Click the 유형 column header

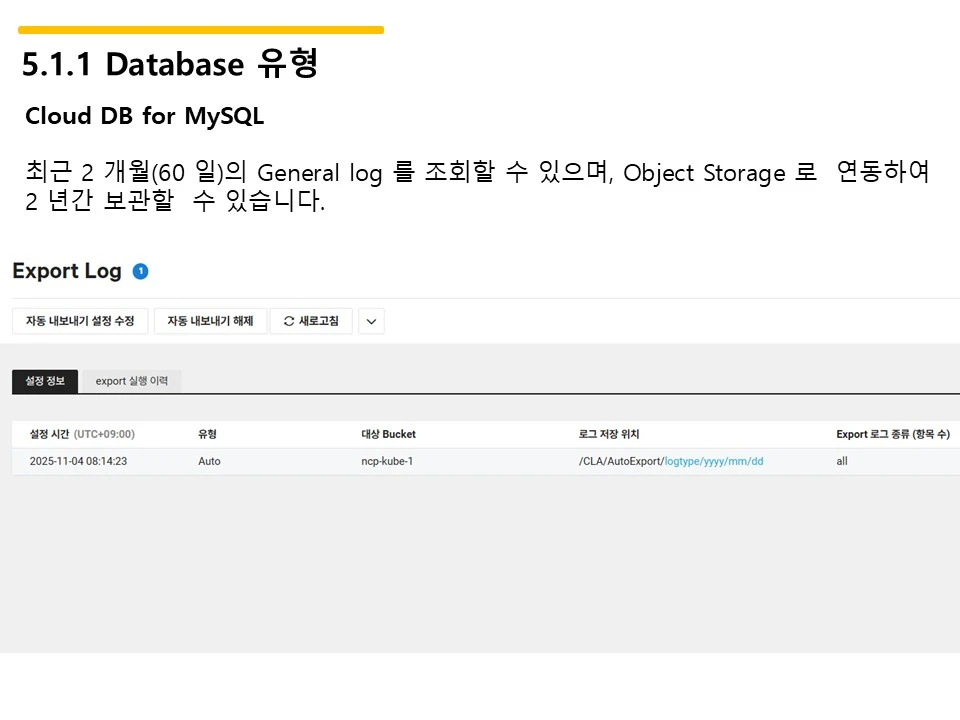[206, 433]
